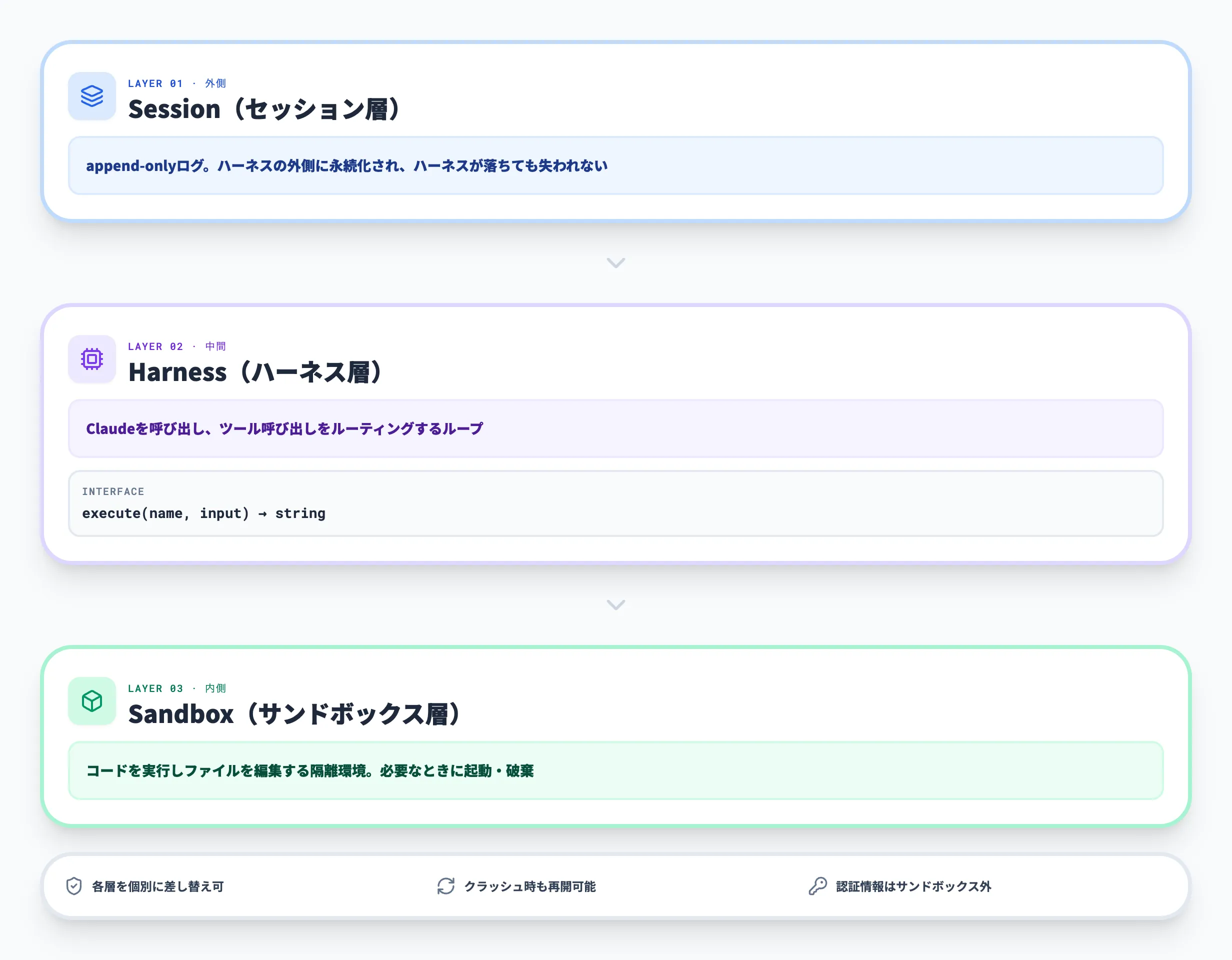This screenshot has width=1232, height=960.
Task: Expand the chevron between Harness and Sandbox
Action: (616, 604)
